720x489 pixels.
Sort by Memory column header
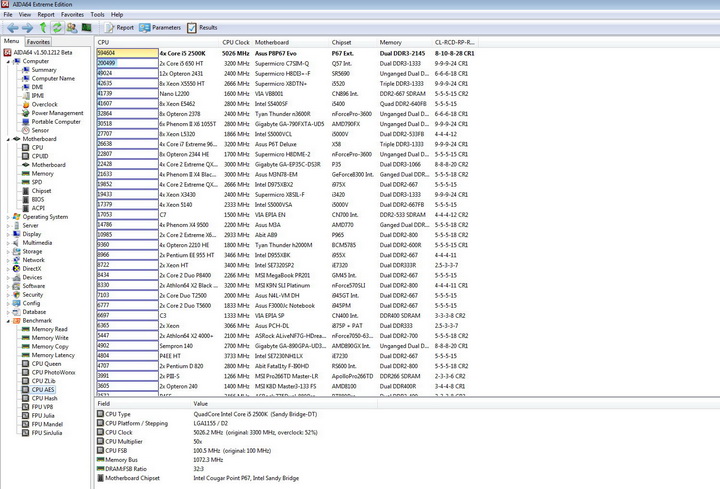click(404, 42)
